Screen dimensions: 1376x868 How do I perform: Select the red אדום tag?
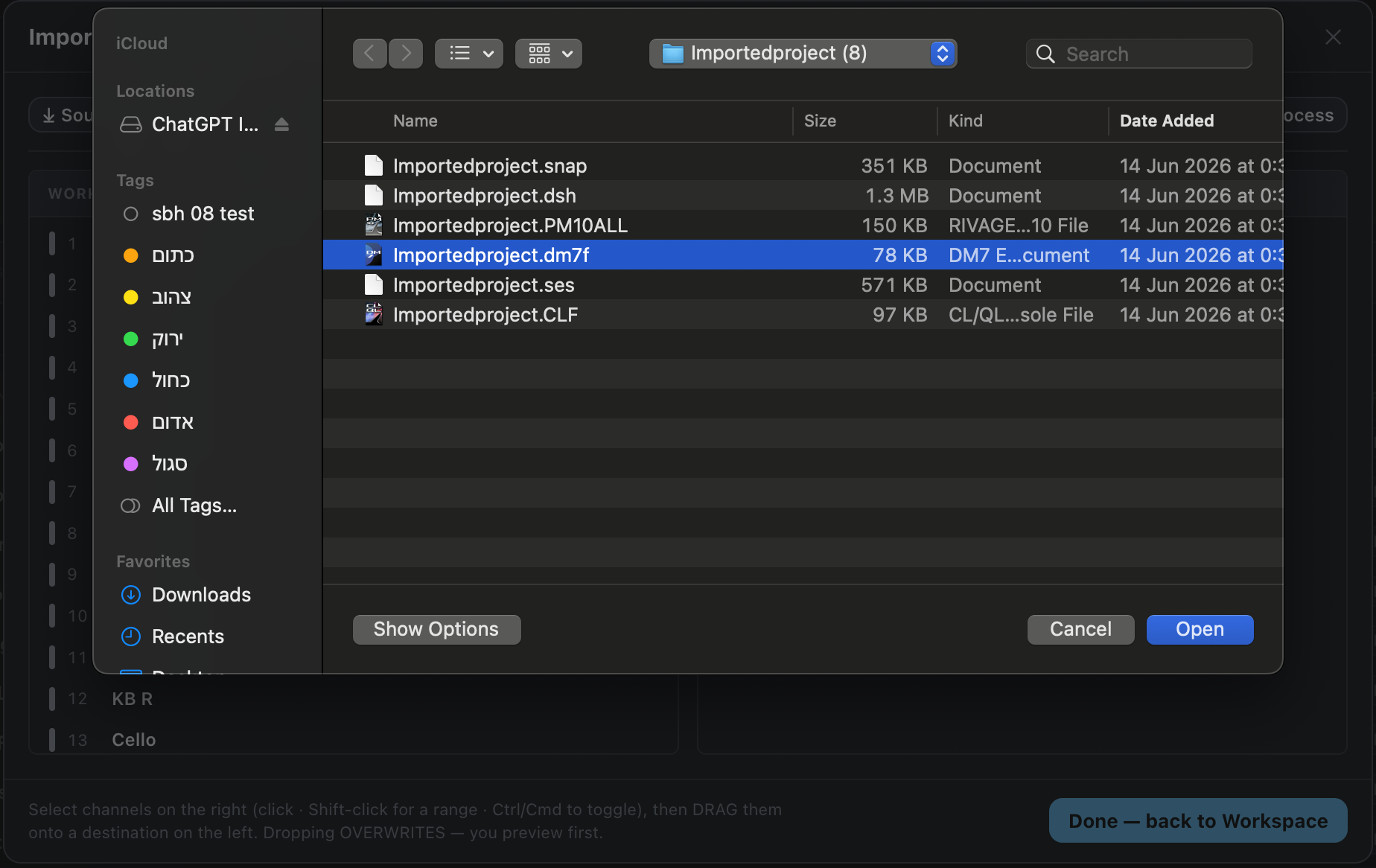(x=158, y=422)
